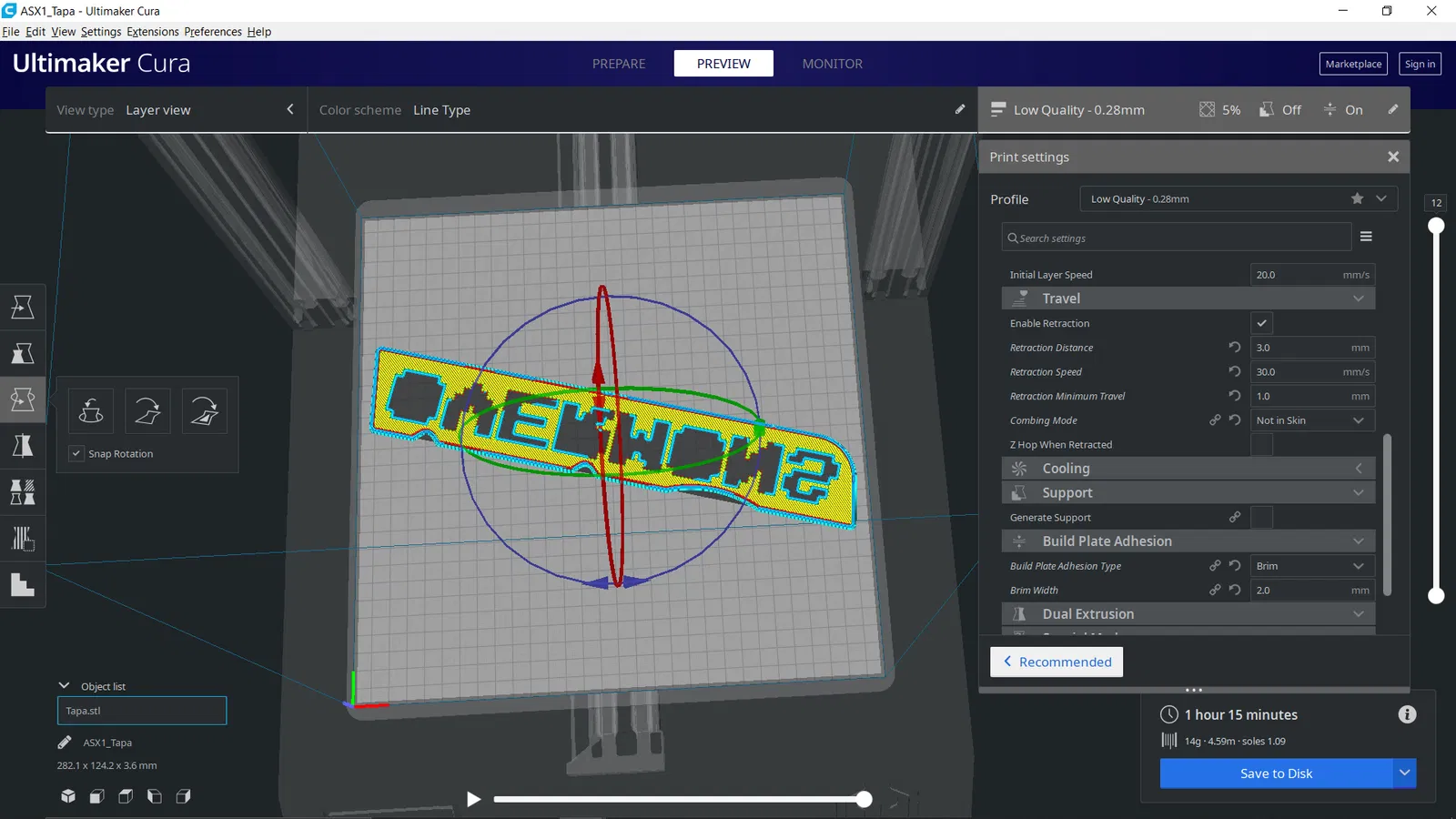Select the Scale tool in left toolbar
This screenshot has width=1456, height=819.
(x=23, y=353)
